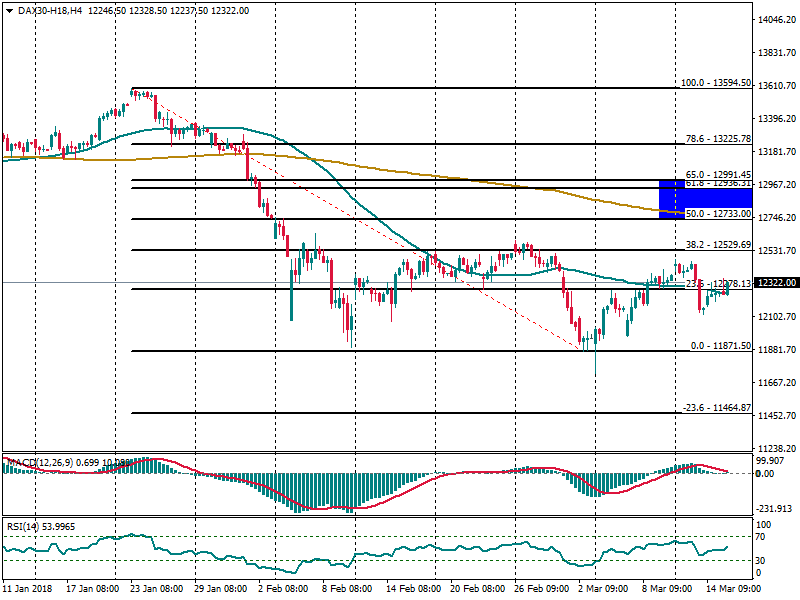This screenshot has width=800, height=600.
Task: Select the blue rectangle zone on chart
Action: (672, 199)
